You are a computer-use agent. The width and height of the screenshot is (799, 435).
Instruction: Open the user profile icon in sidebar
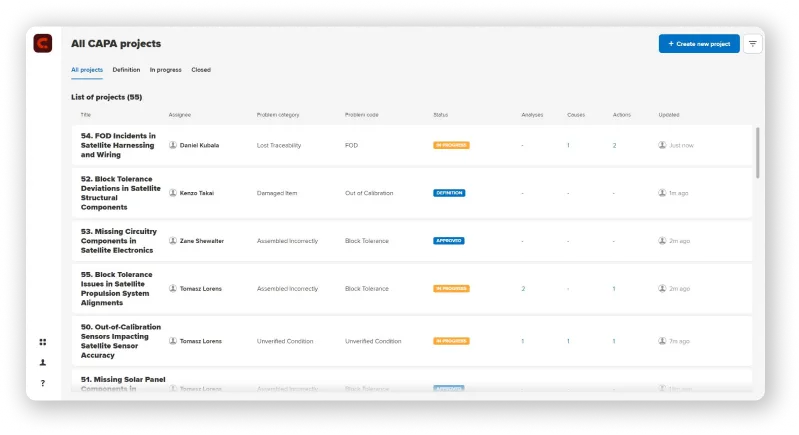click(42, 363)
